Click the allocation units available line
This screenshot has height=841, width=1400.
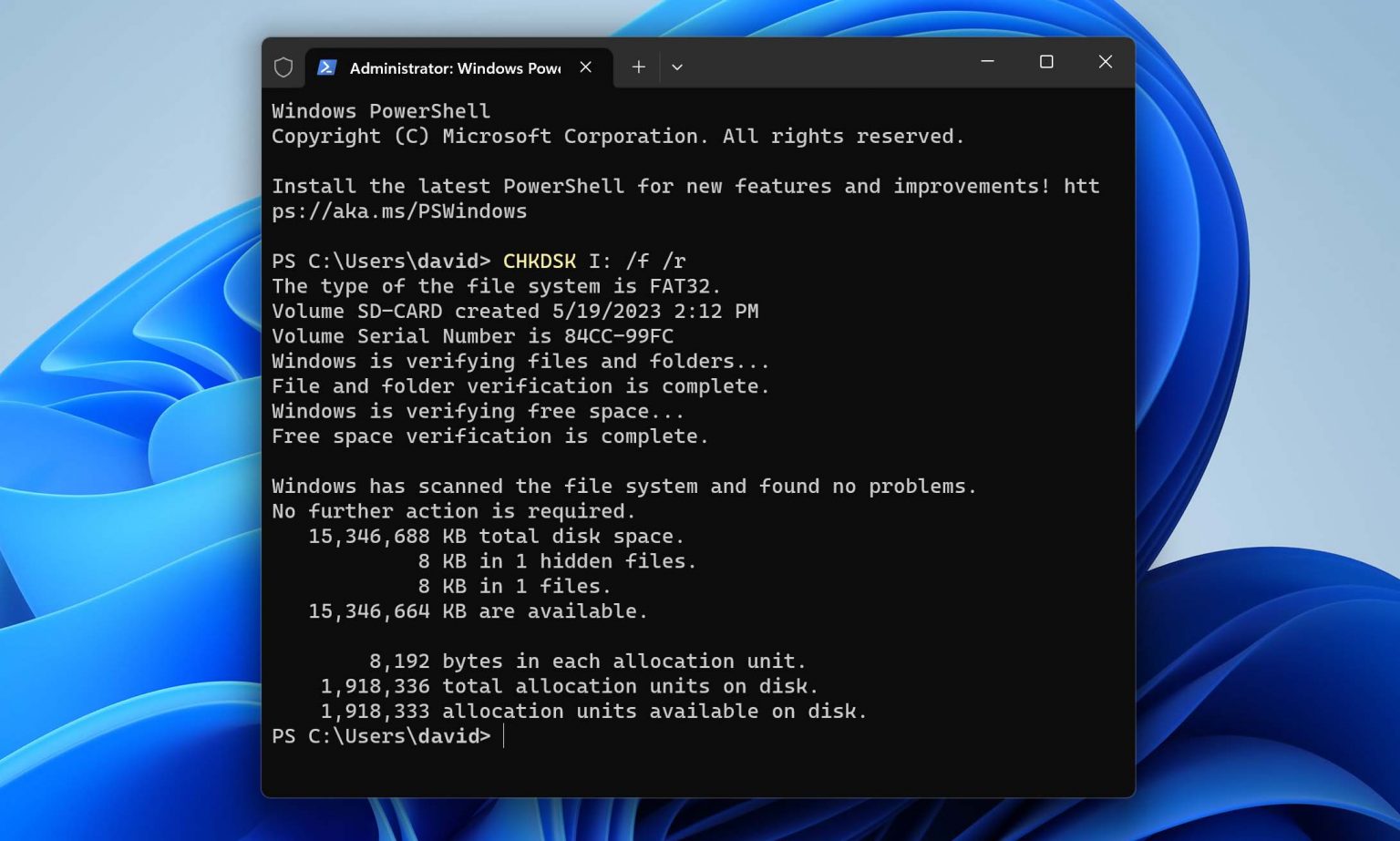pyautogui.click(x=592, y=712)
